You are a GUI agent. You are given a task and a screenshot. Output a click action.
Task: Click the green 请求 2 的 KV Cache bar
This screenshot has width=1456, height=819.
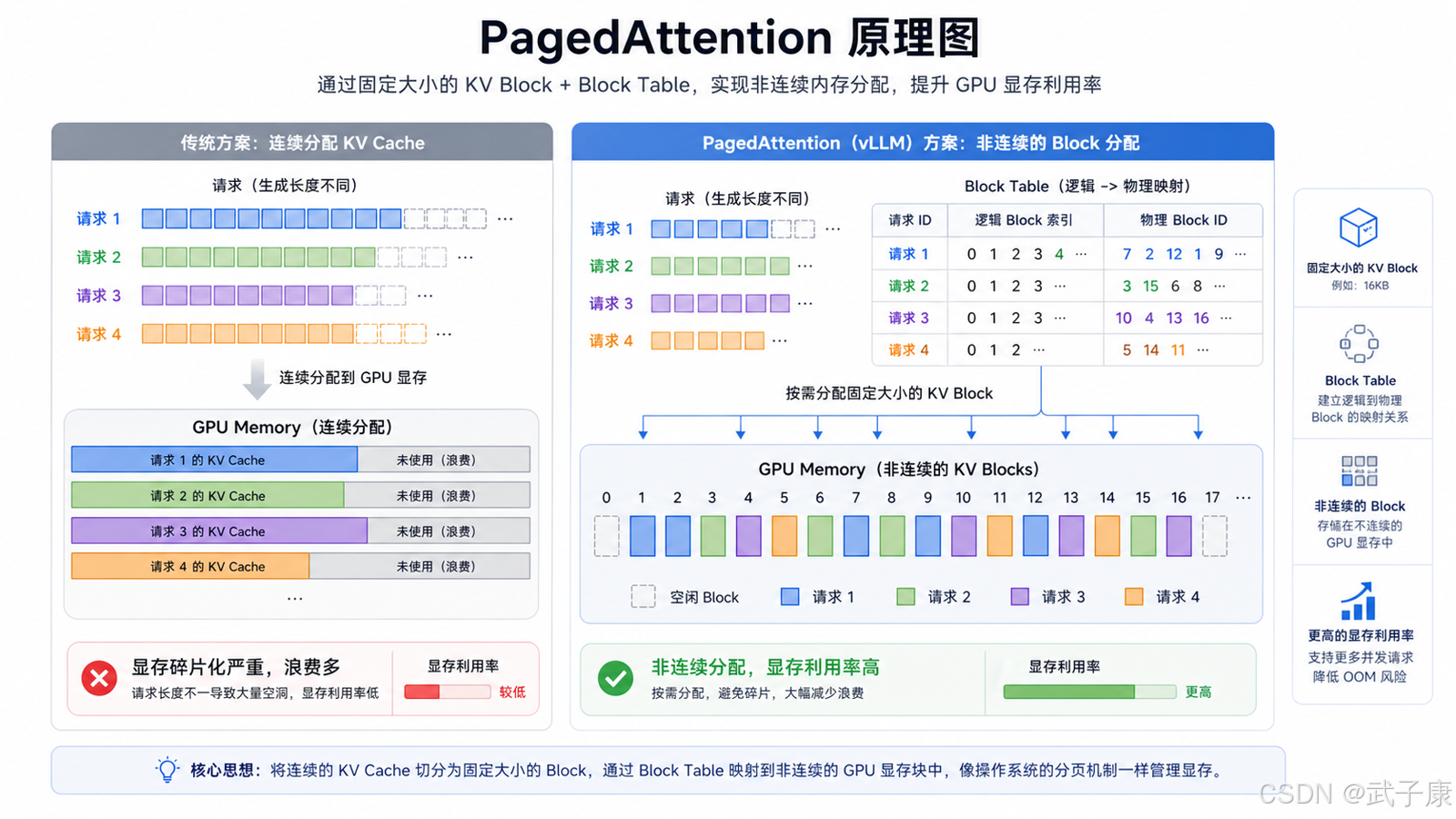pos(207,496)
